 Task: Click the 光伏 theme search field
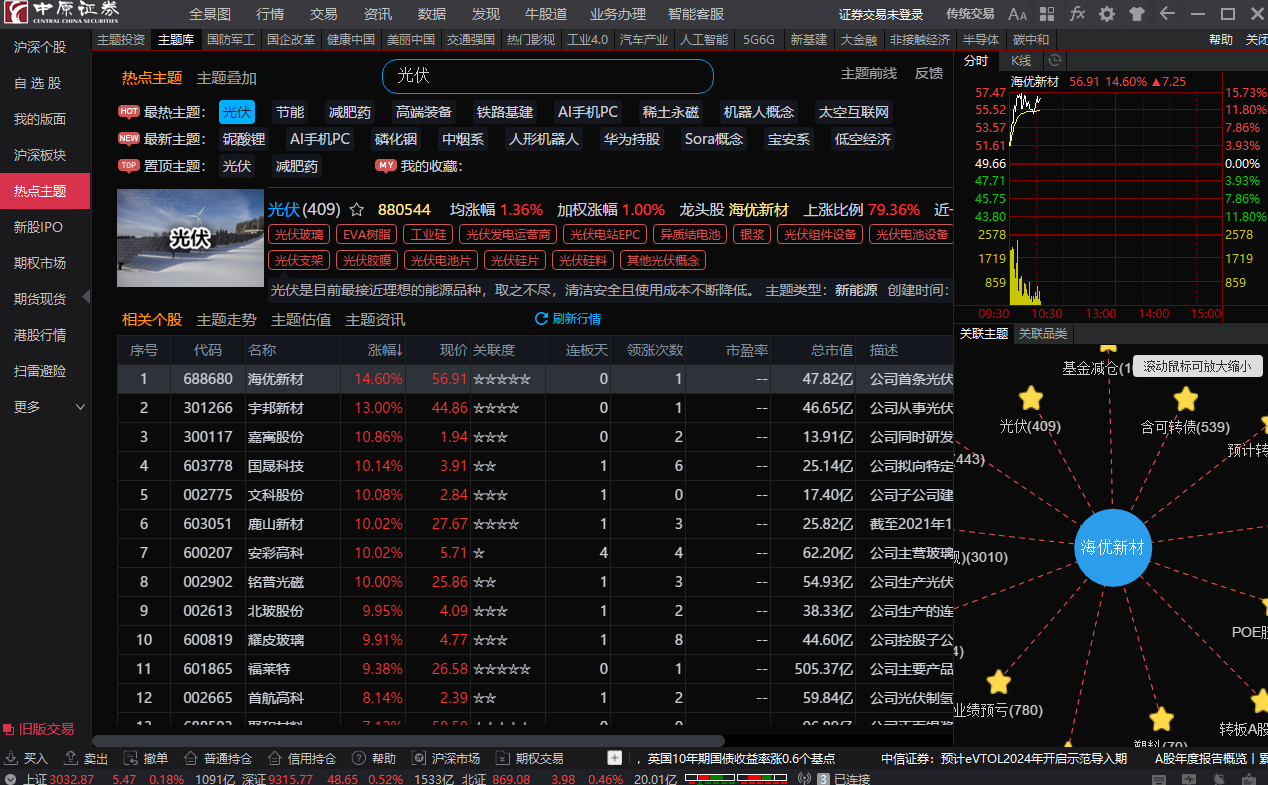point(548,76)
